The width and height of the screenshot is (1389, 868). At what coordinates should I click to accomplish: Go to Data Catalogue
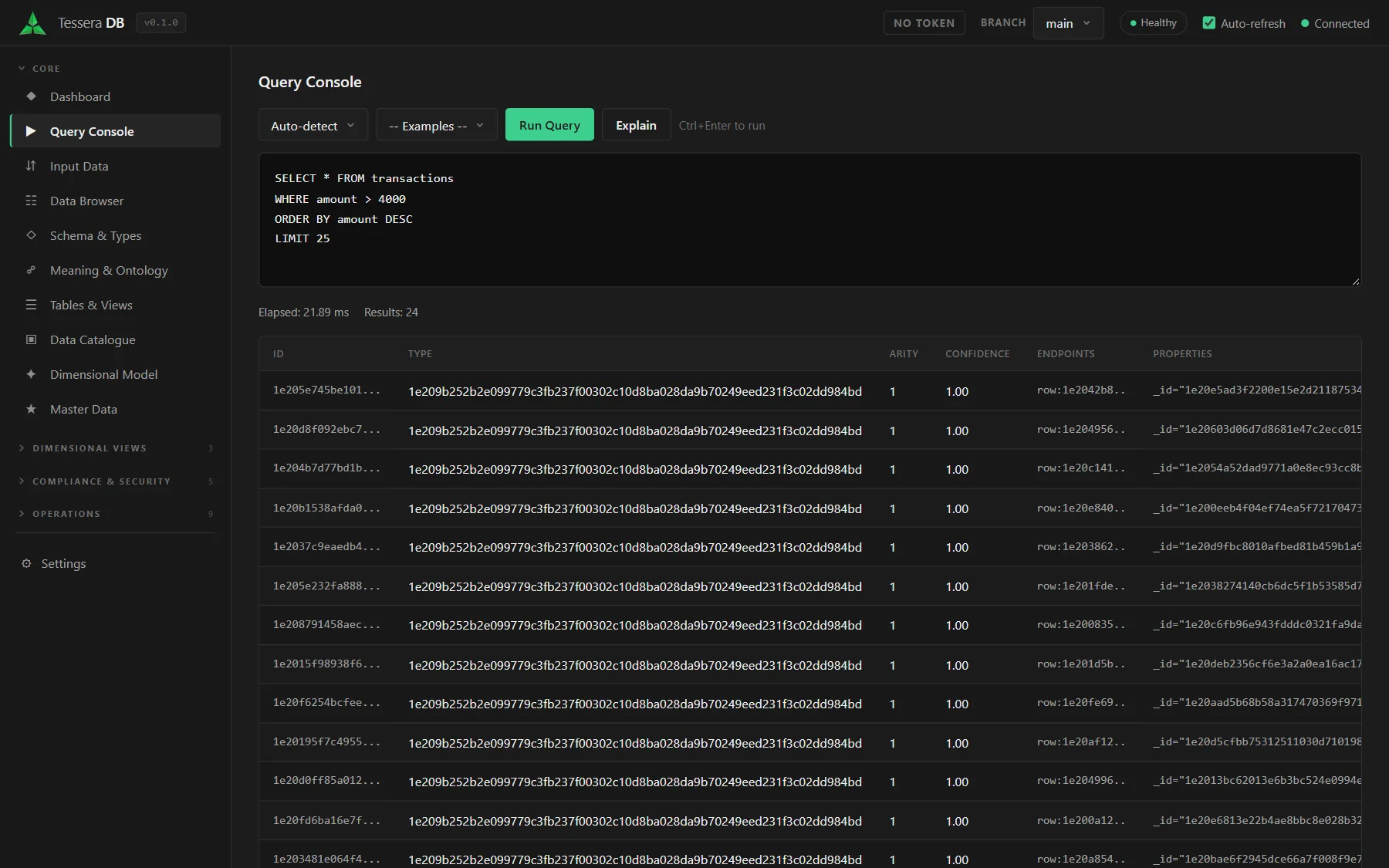click(x=116, y=339)
